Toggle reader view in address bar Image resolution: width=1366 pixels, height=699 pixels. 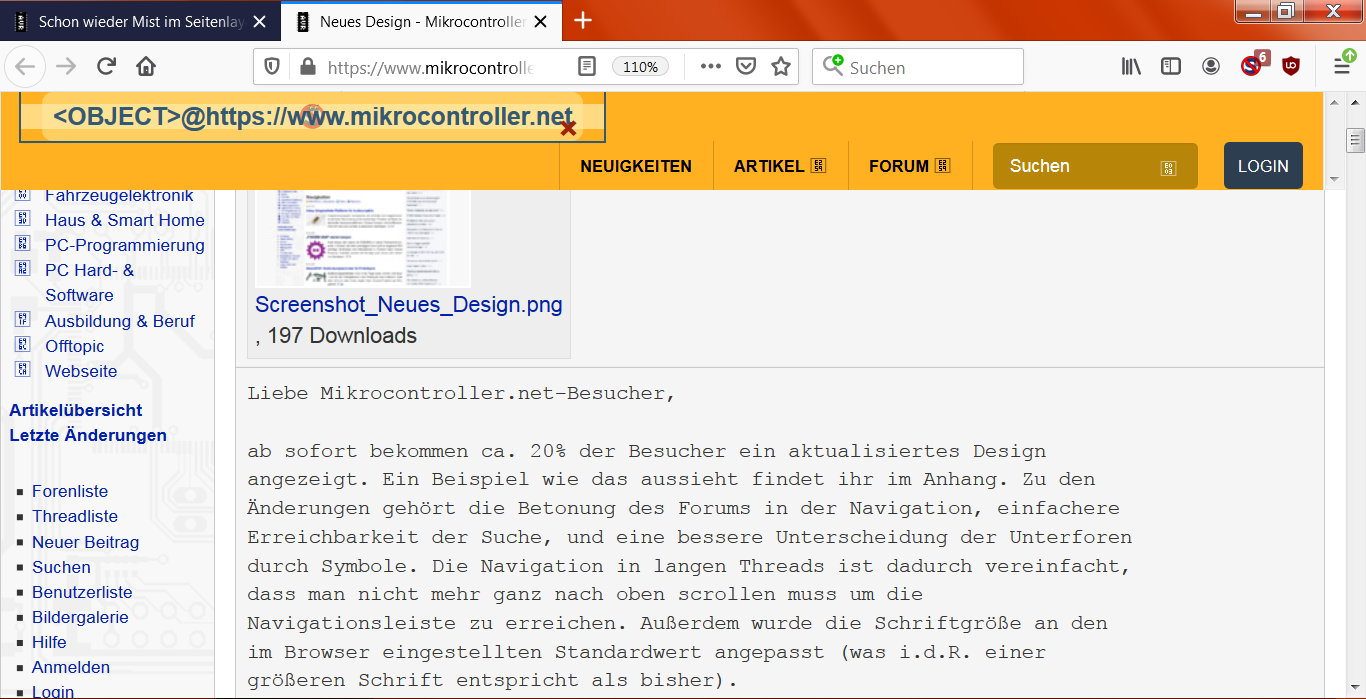coord(587,67)
